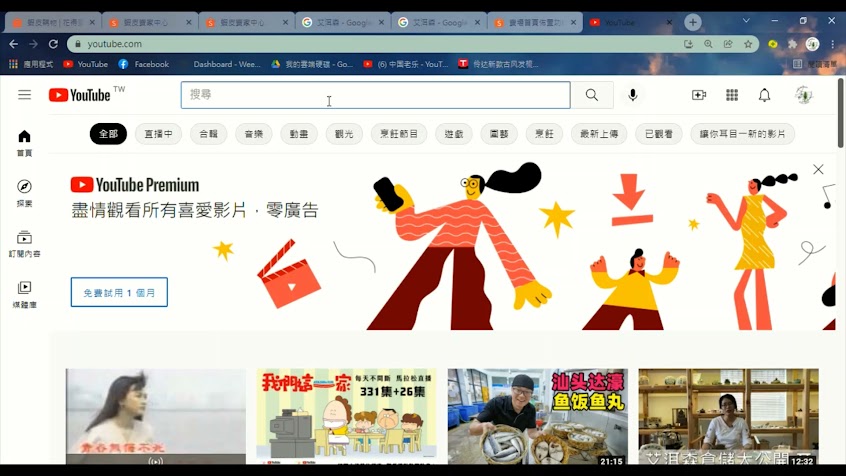Viewport: 846px width, 476px height.
Task: Open the Dashboard - Wee... bookmark
Action: click(x=226, y=64)
